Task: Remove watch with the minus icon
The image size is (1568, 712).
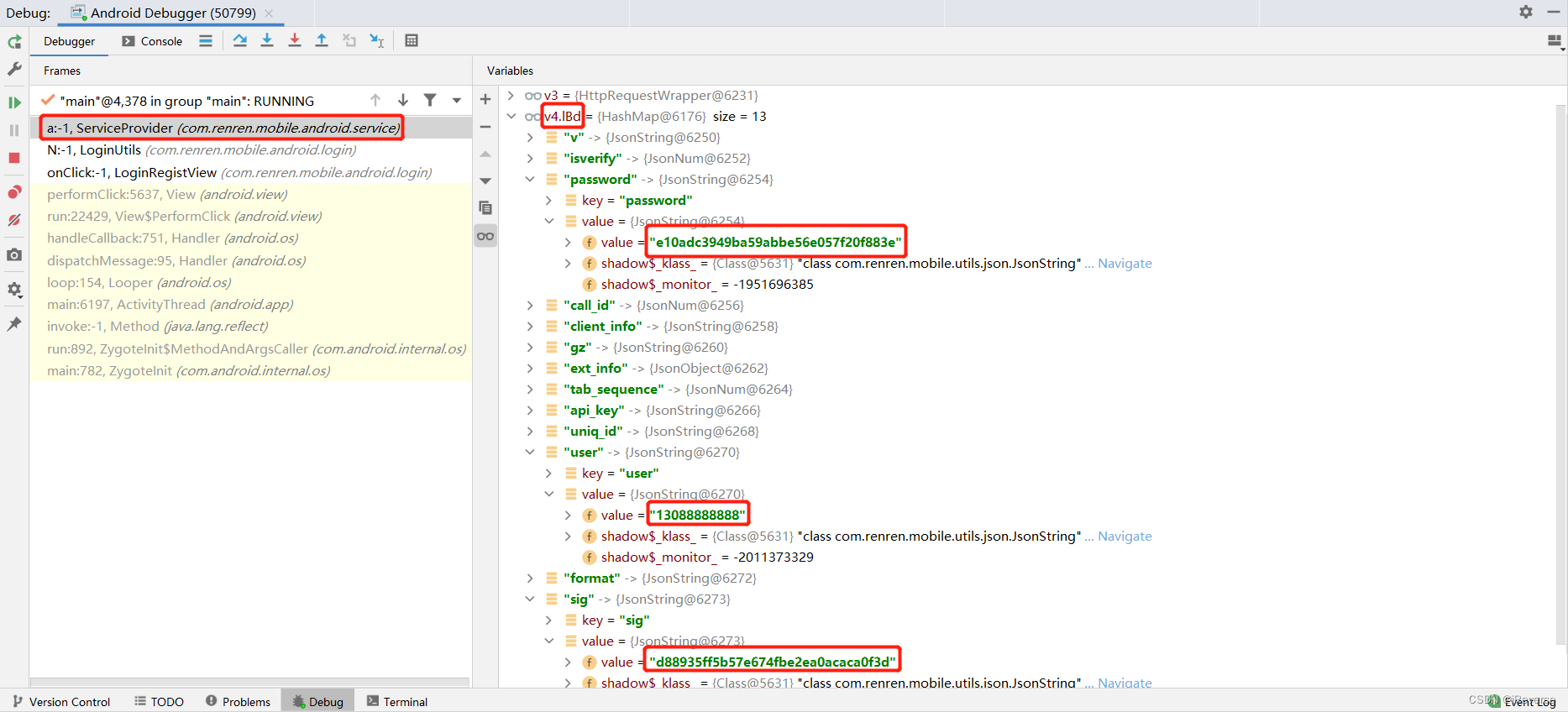Action: tap(485, 127)
